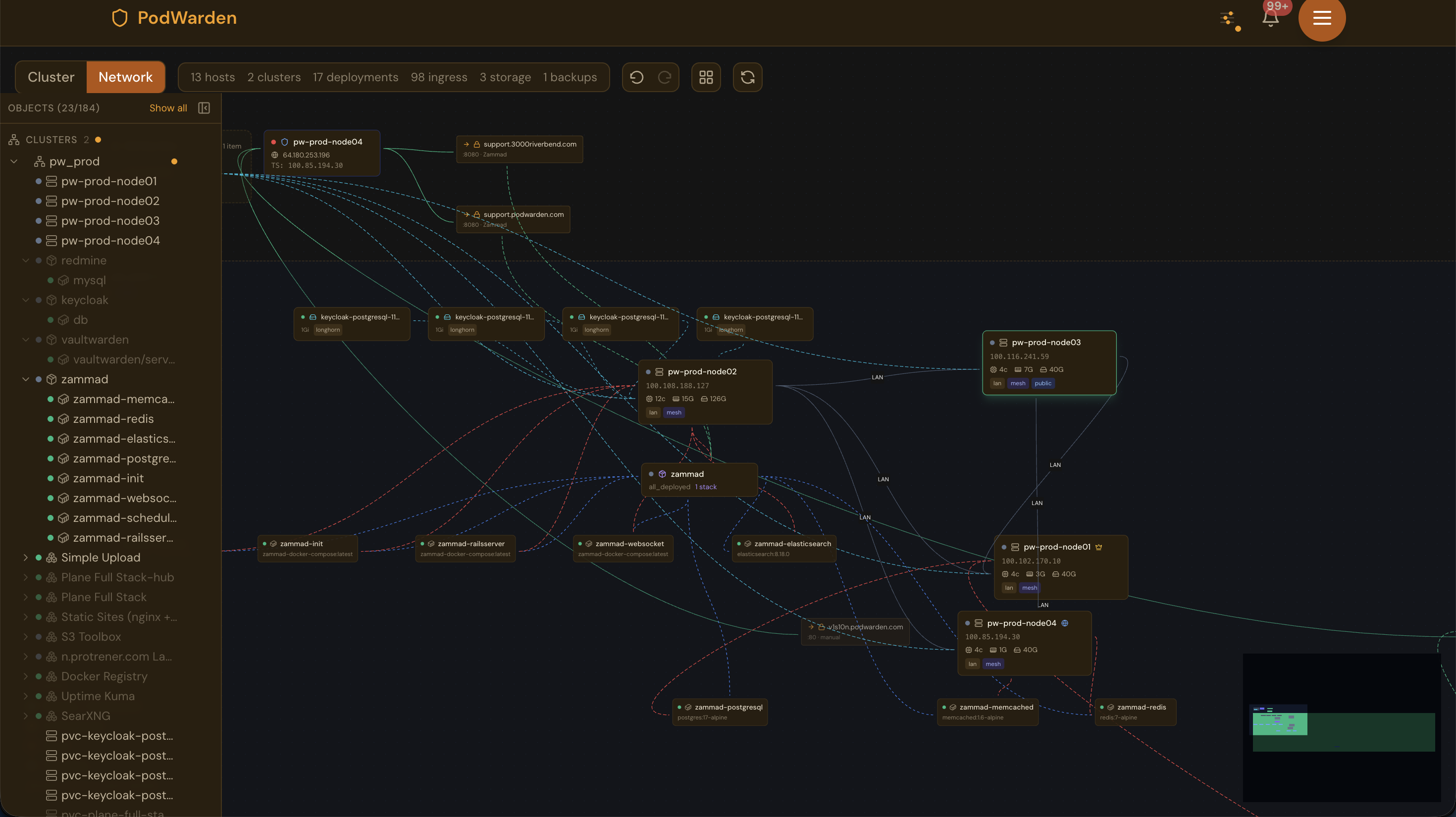The height and width of the screenshot is (817, 1456).
Task: Switch to the Cluster tab
Action: [51, 77]
